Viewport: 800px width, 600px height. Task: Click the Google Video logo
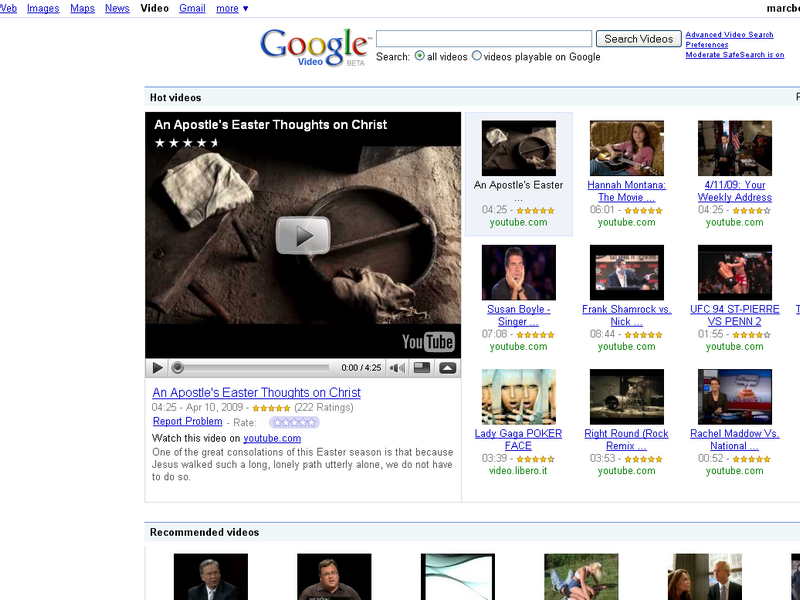click(x=314, y=47)
